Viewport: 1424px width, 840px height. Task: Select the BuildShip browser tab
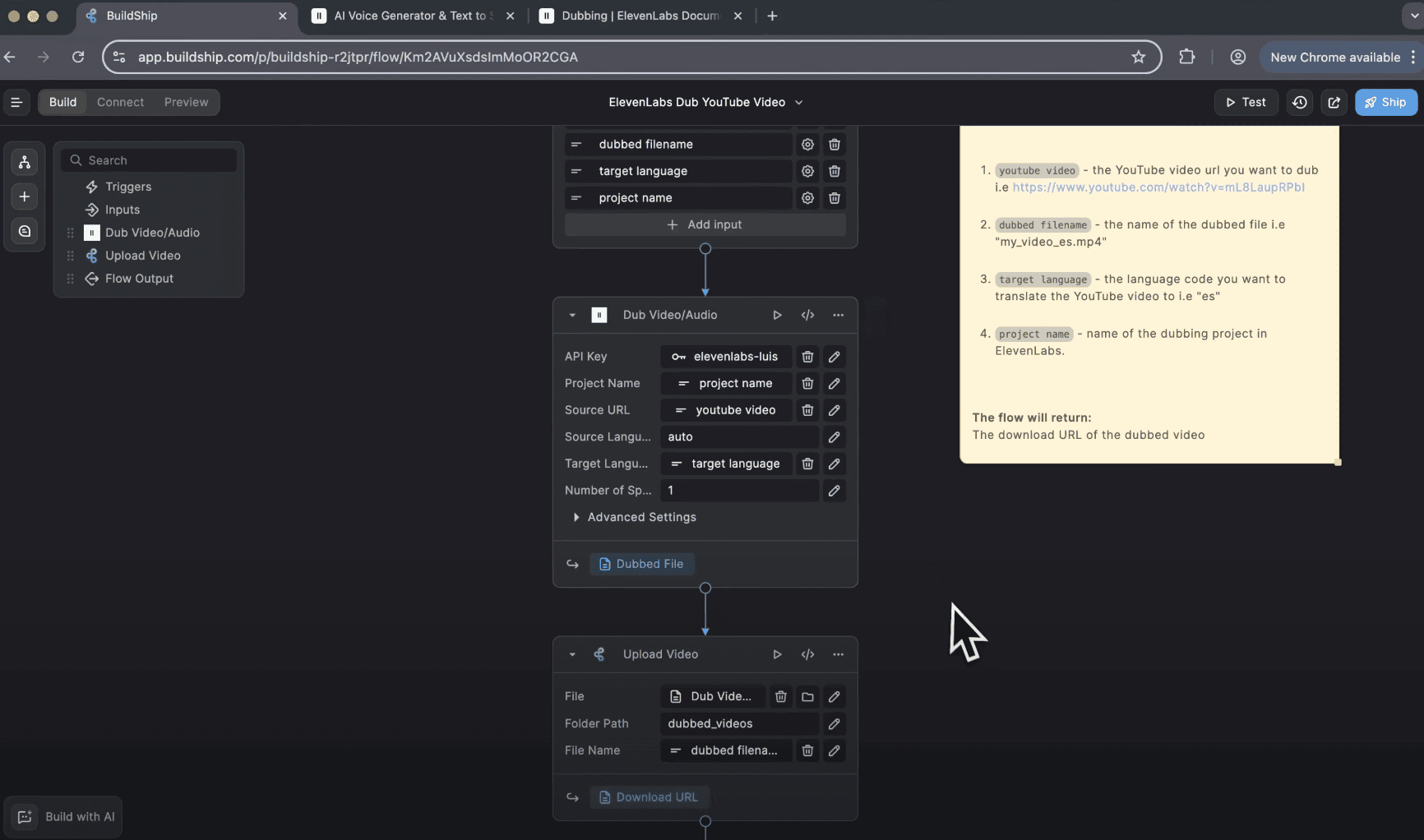click(186, 16)
